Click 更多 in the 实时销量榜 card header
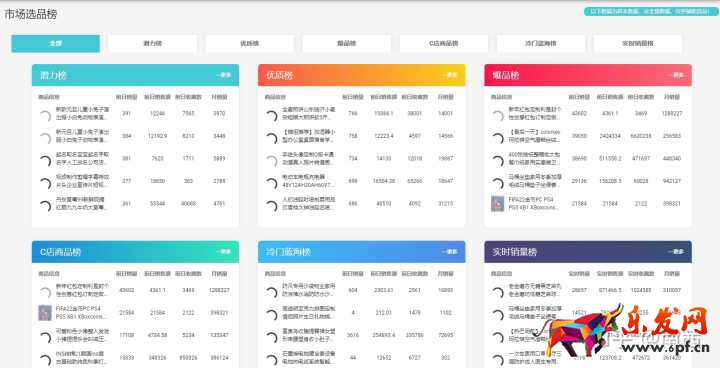 click(x=676, y=252)
